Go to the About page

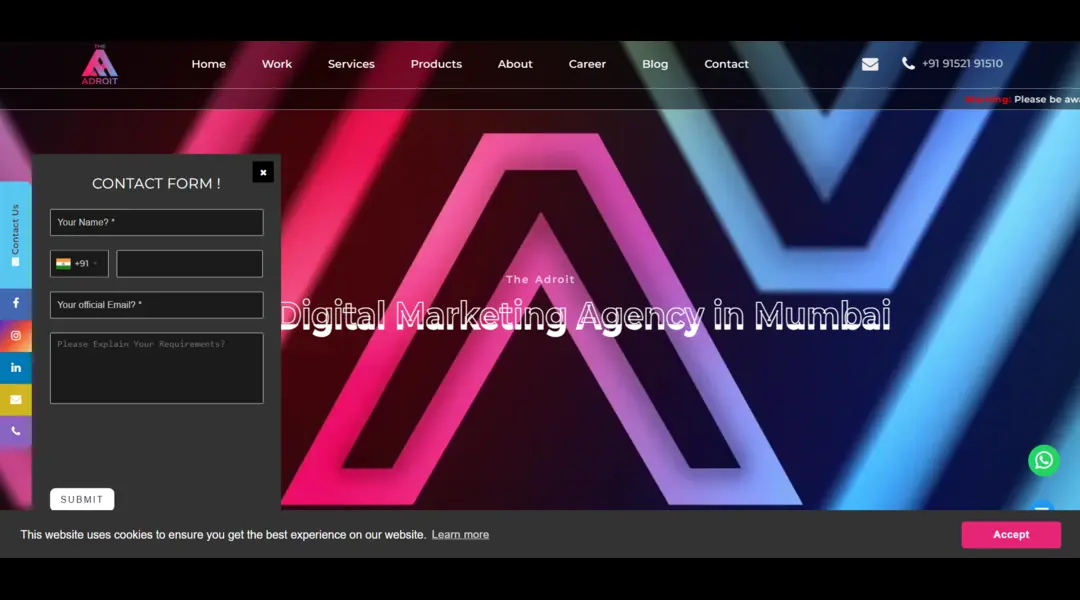click(515, 64)
